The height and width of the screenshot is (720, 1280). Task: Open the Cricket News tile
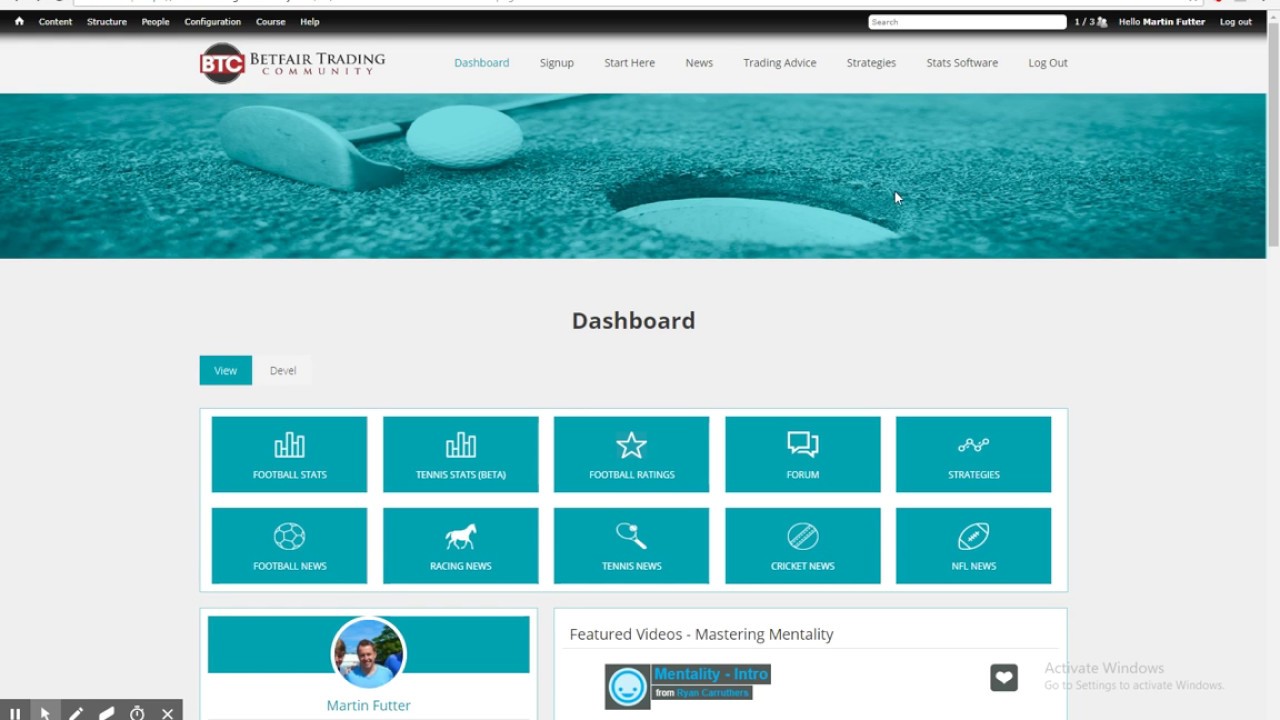[x=802, y=546]
